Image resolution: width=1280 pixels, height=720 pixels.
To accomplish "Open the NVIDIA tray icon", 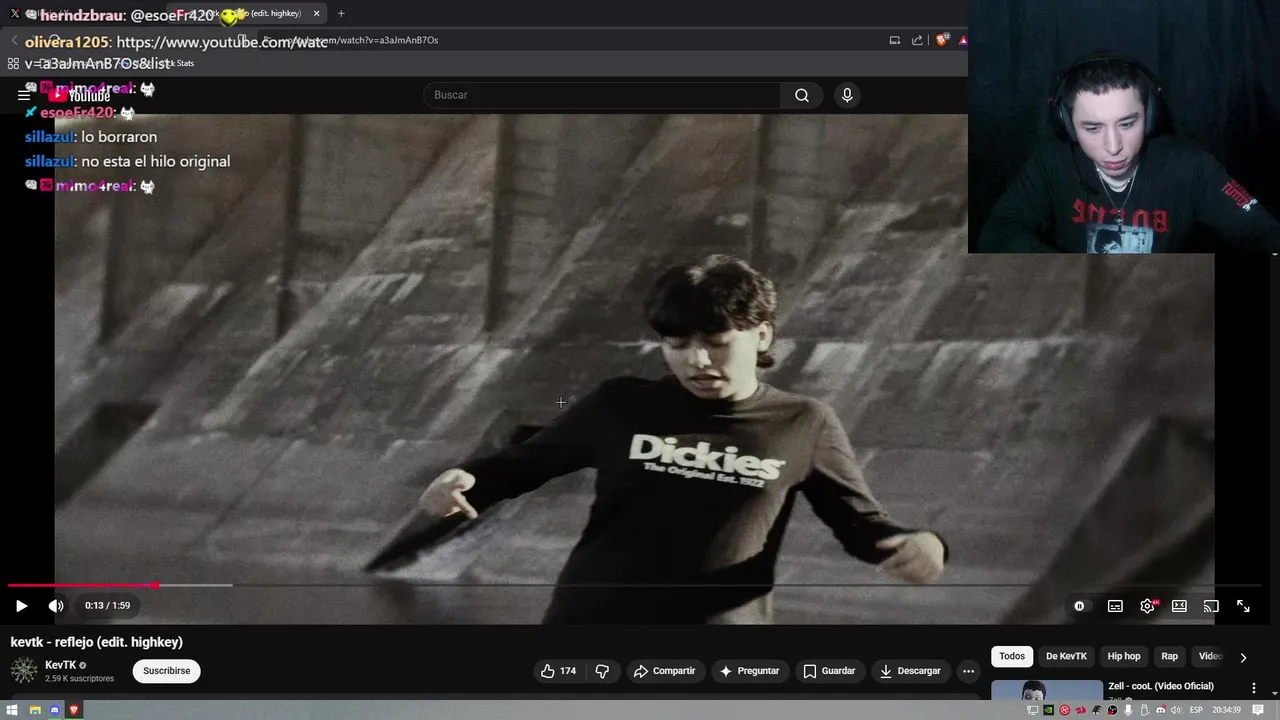I will (x=1048, y=710).
